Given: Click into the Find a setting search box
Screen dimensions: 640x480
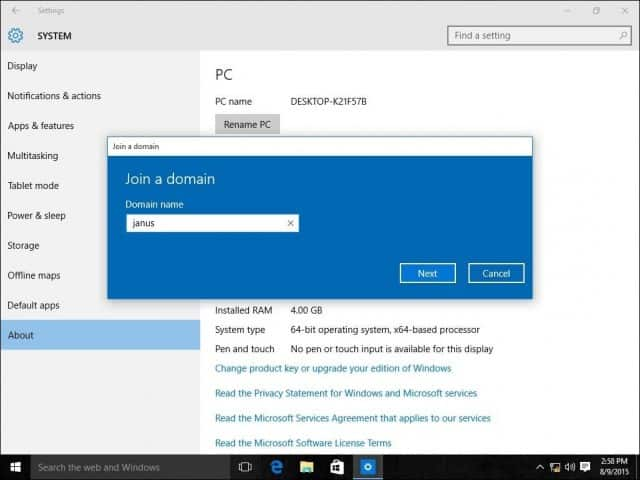Looking at the screenshot, I should click(x=539, y=36).
